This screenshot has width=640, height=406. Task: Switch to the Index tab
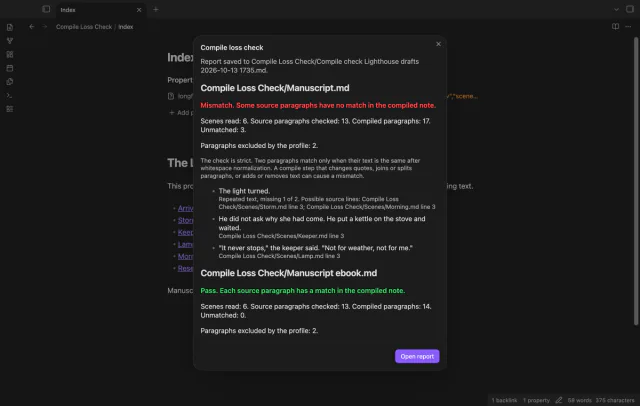(100, 10)
